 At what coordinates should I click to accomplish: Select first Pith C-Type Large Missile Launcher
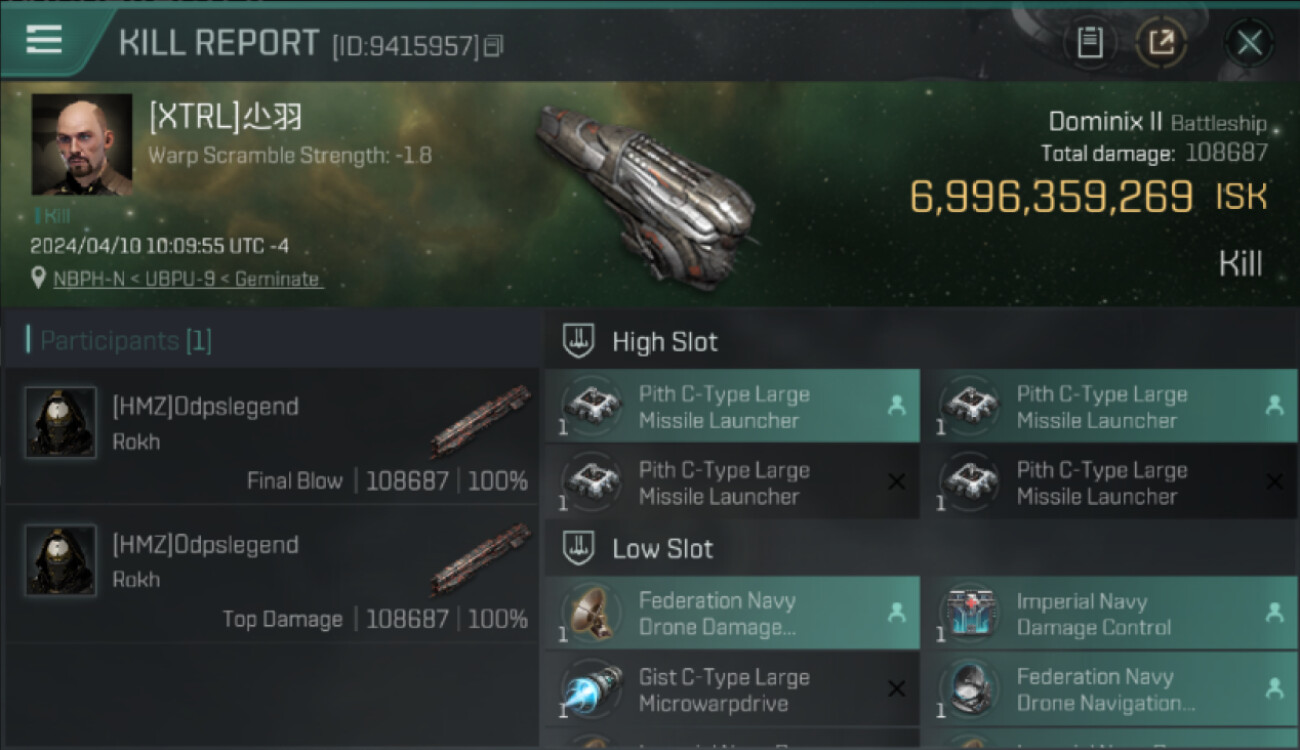tap(732, 406)
